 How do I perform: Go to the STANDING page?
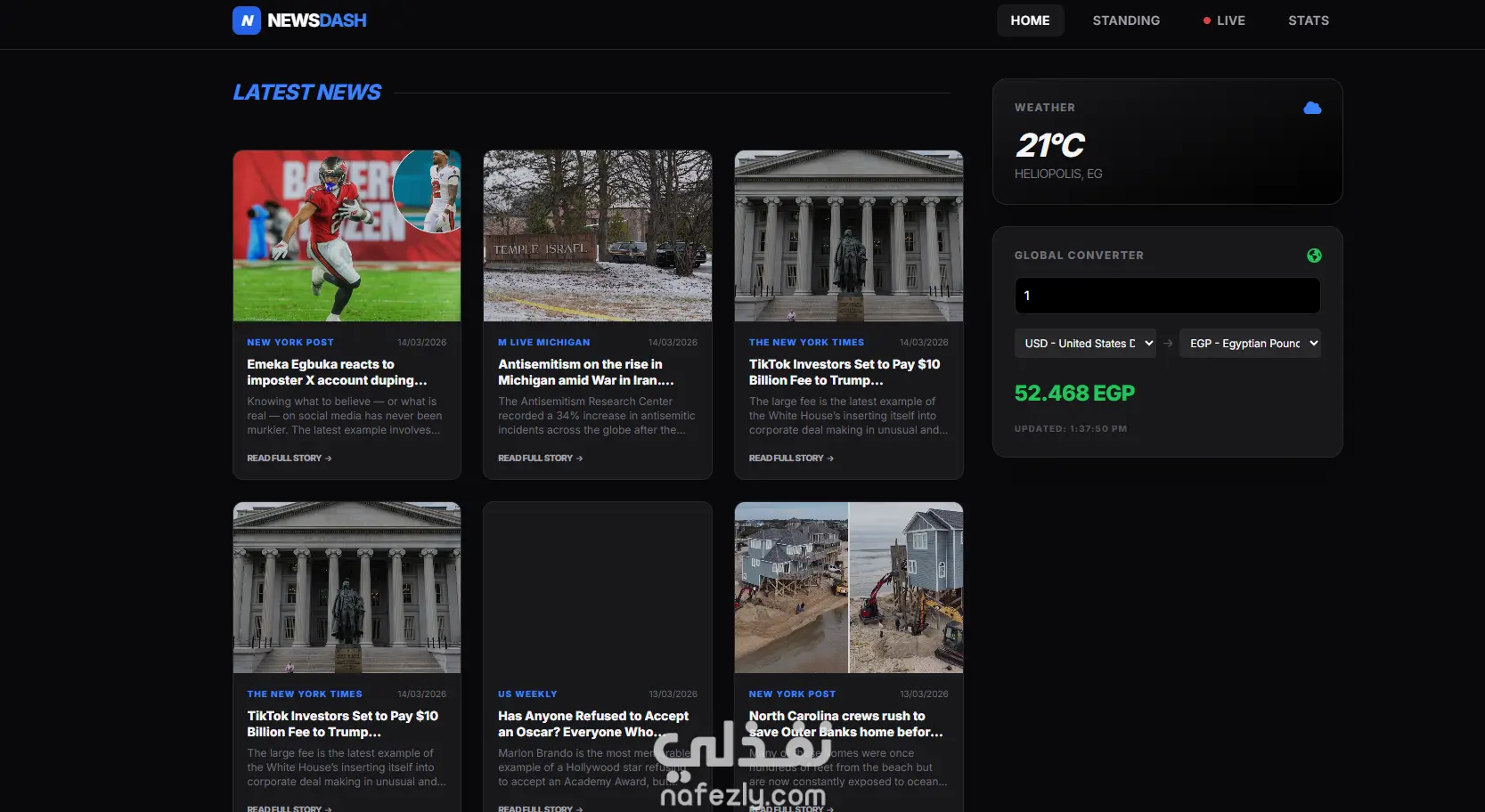pyautogui.click(x=1126, y=20)
